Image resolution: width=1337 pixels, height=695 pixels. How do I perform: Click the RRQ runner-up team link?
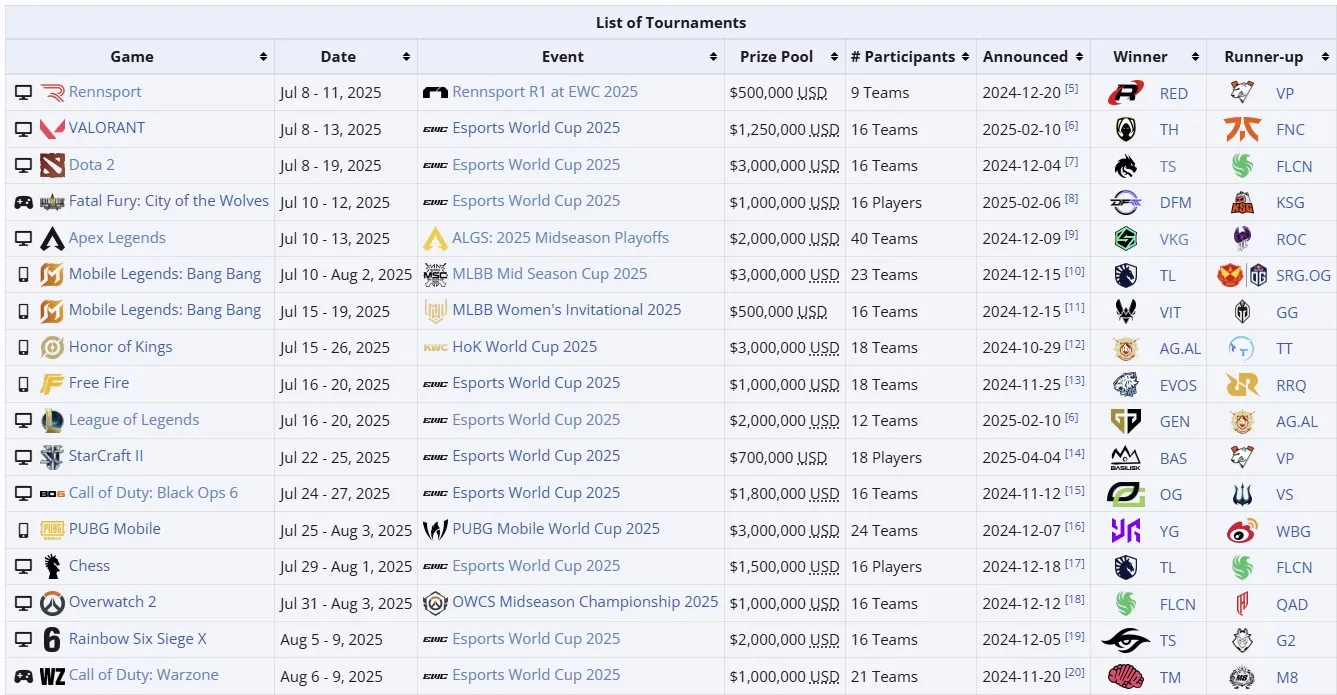(1292, 385)
